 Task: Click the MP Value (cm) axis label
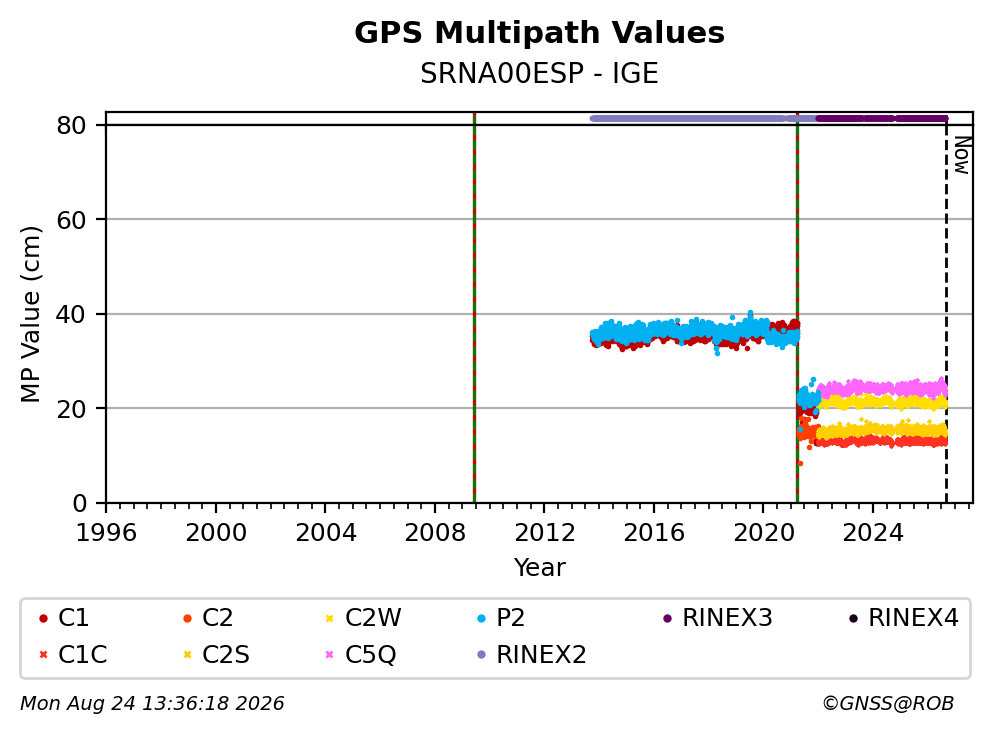coord(30,314)
